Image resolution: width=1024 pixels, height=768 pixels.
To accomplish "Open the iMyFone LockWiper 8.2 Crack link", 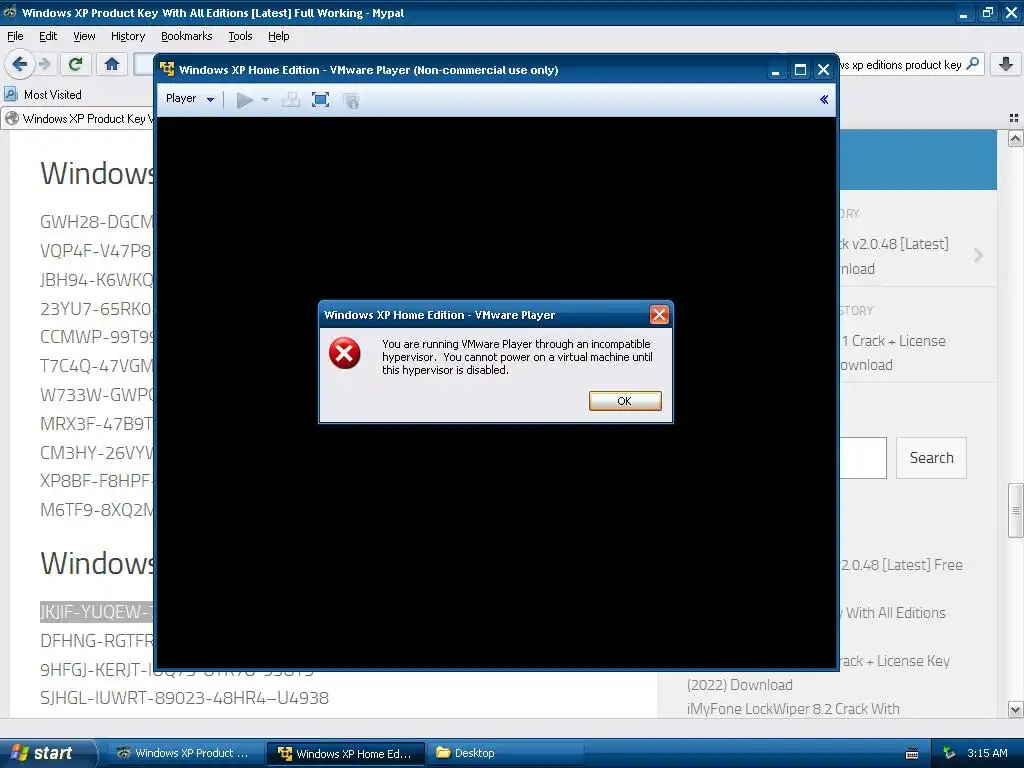I will 793,709.
